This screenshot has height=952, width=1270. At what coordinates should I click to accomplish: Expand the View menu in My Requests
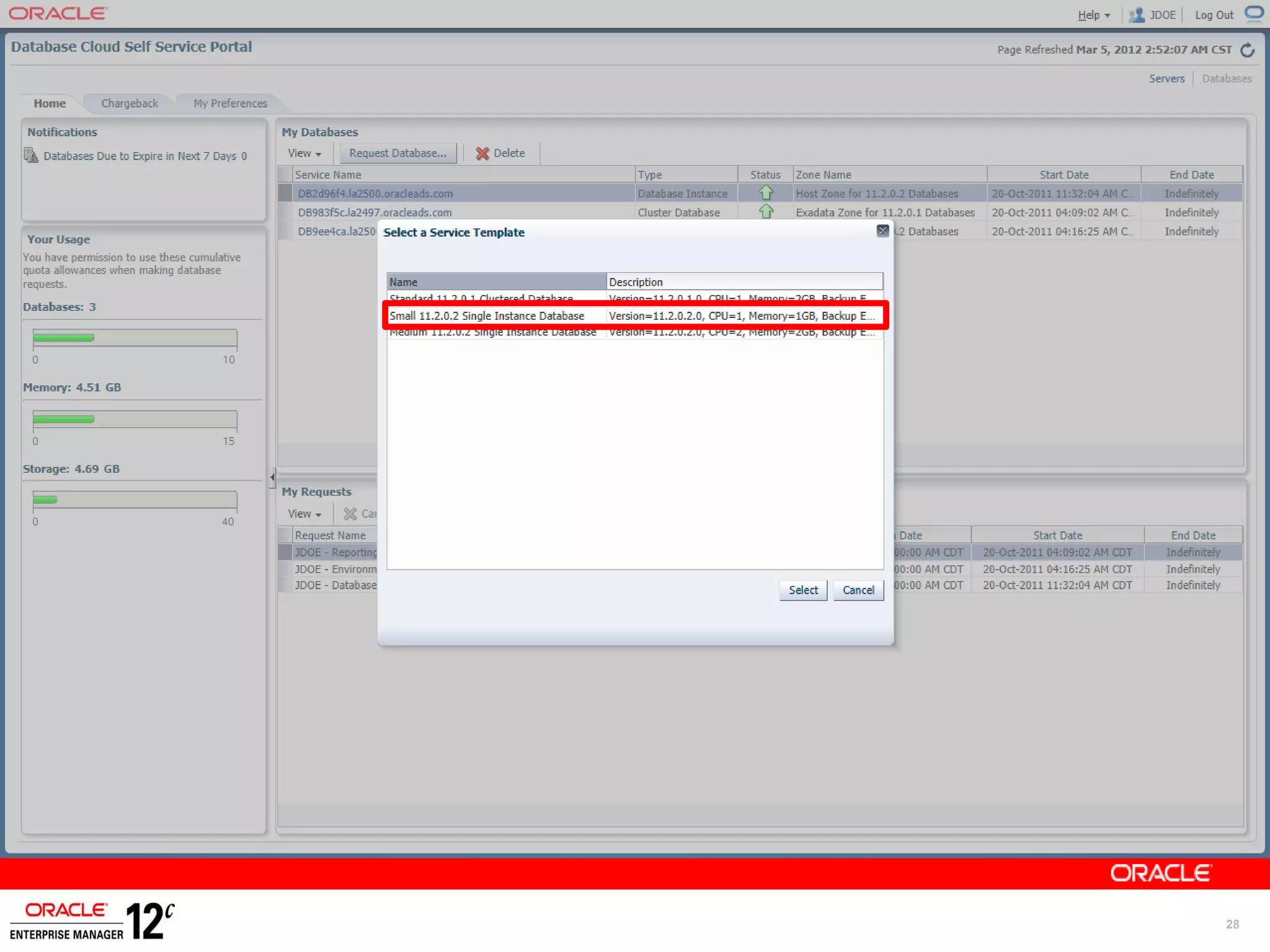click(x=304, y=514)
